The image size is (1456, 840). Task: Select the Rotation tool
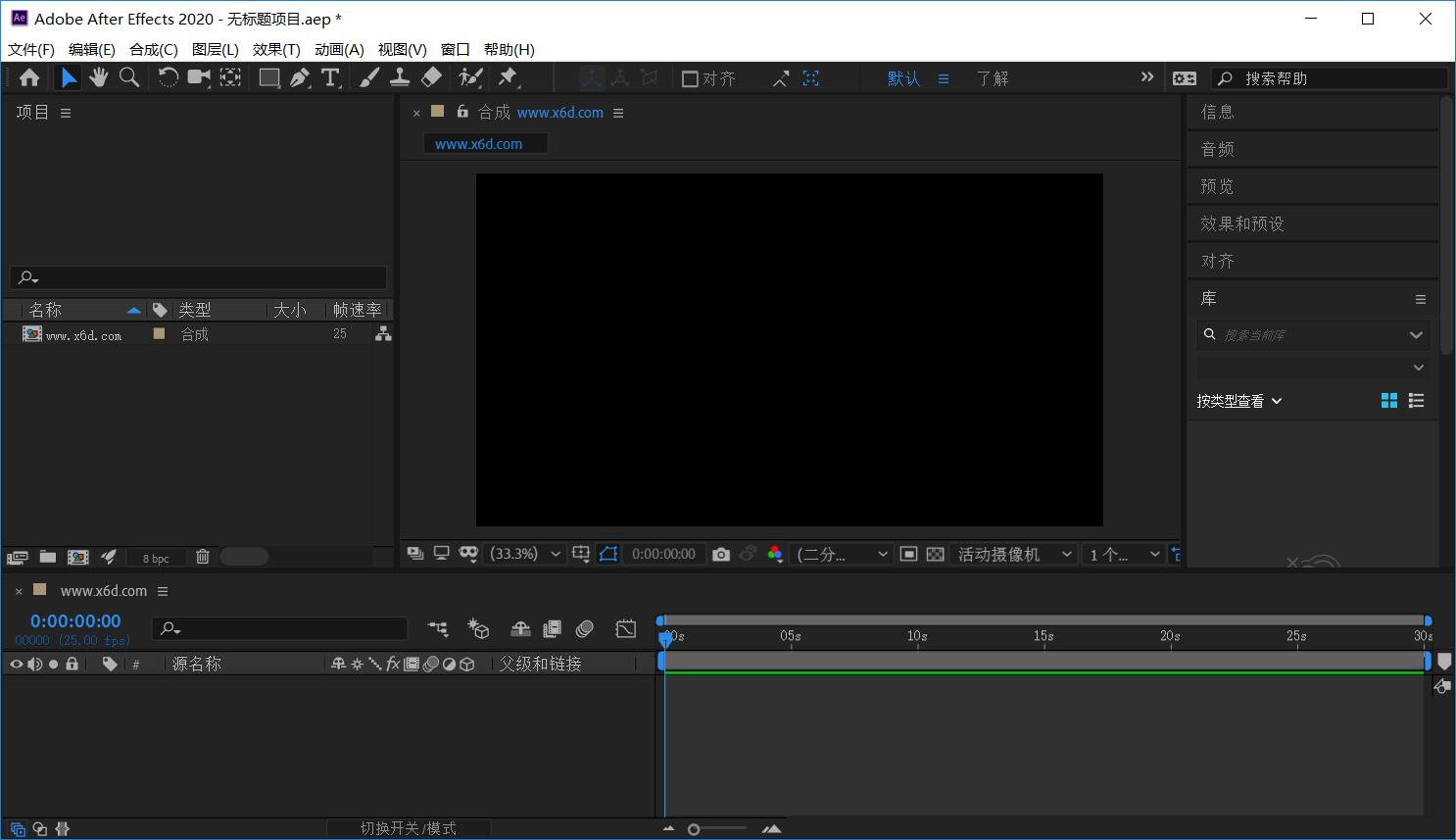(x=169, y=77)
